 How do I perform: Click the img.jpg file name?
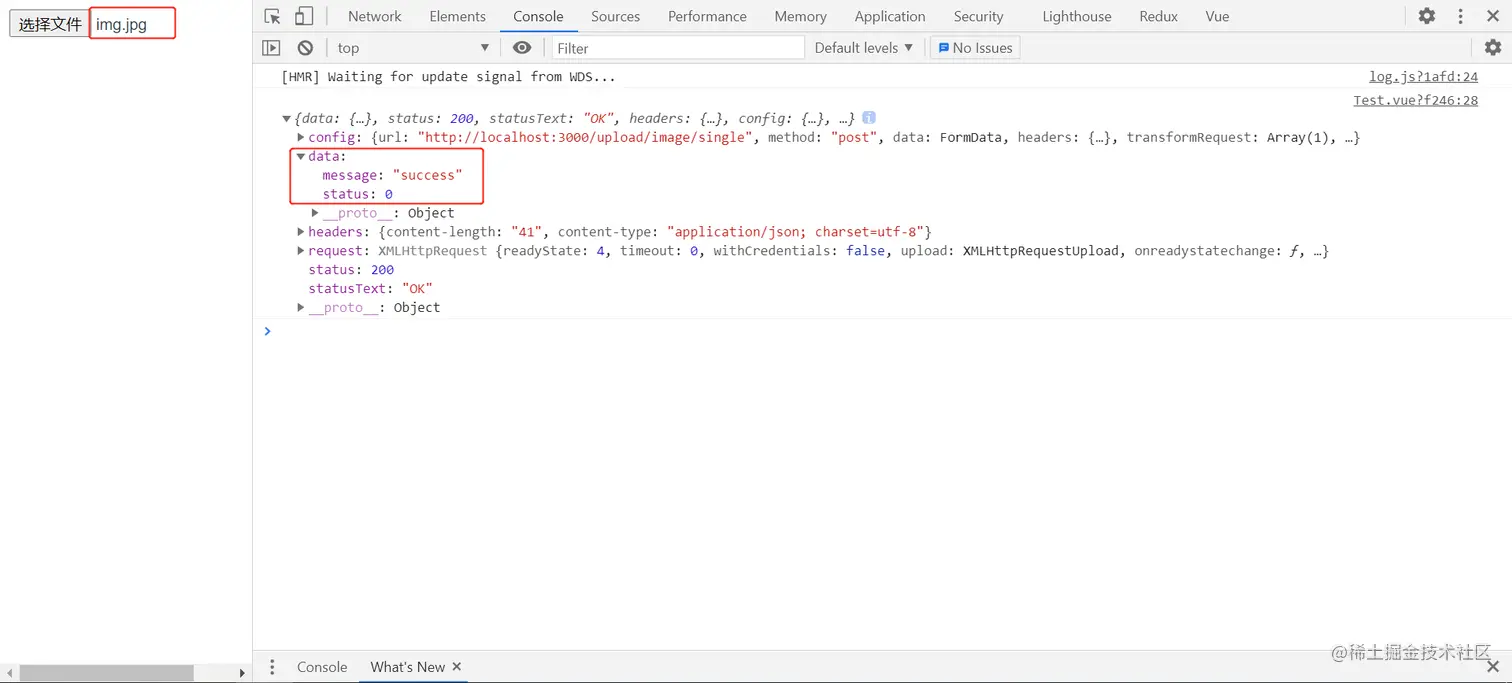[x=121, y=24]
